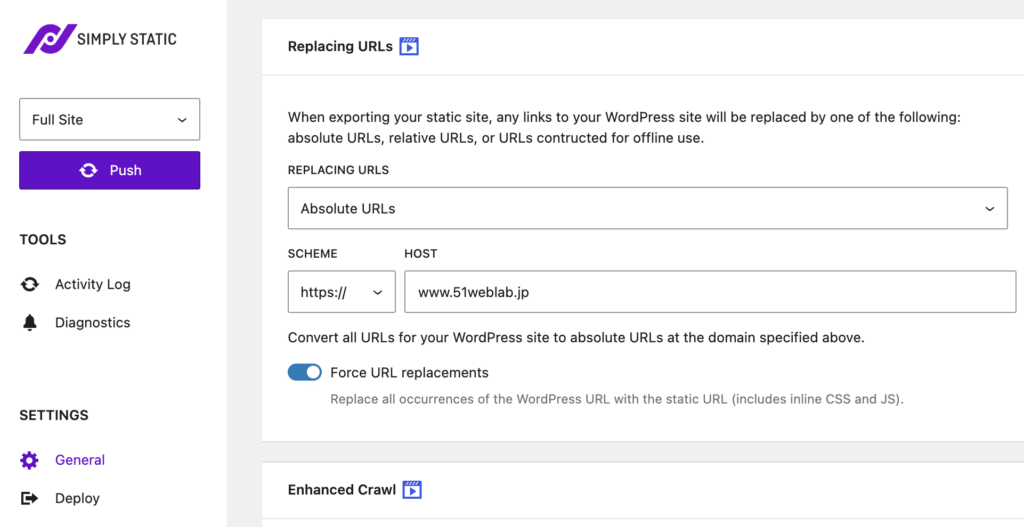Click the Diagnostics bell icon
1024x527 pixels.
coord(30,323)
